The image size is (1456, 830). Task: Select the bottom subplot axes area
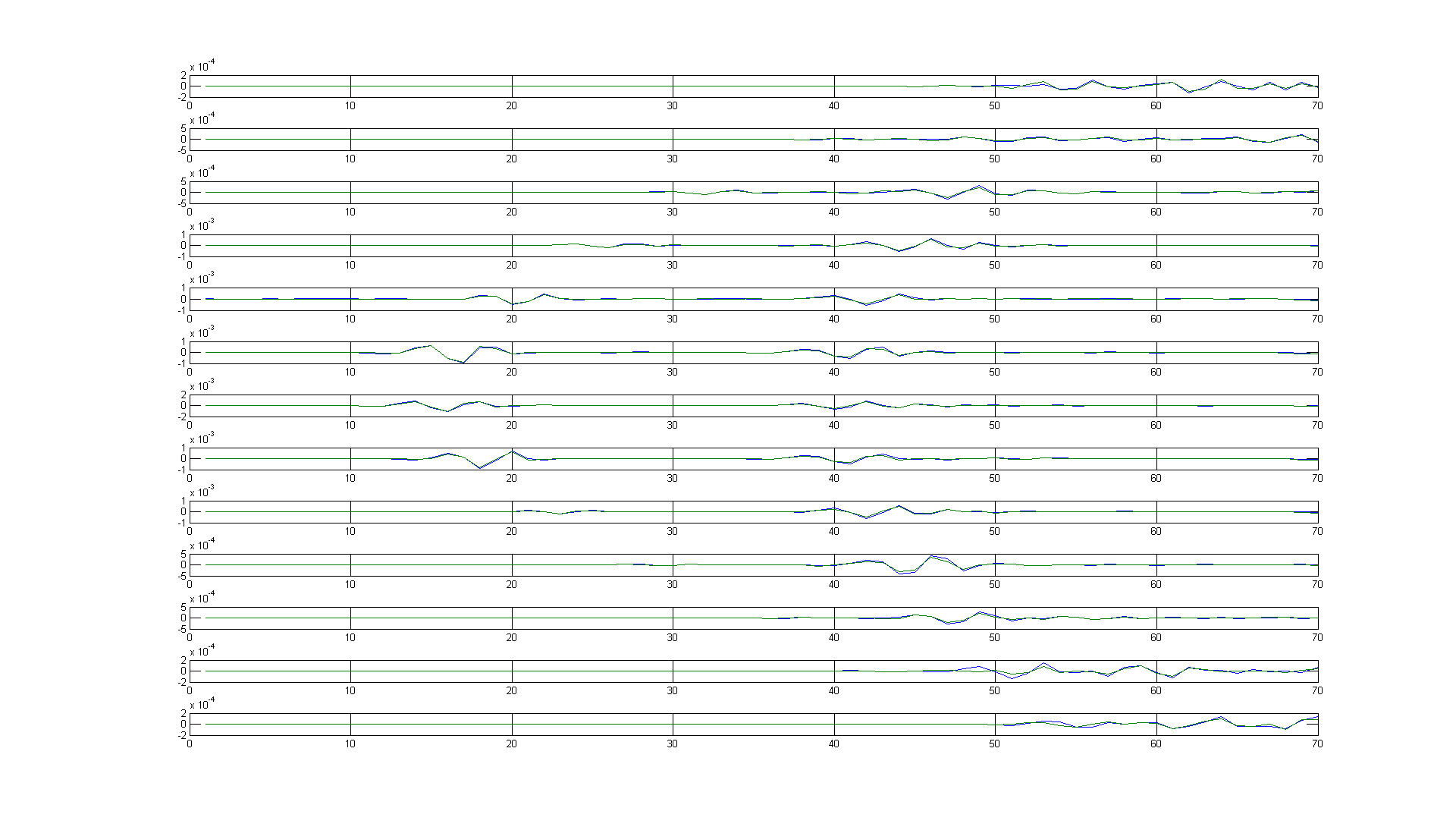coord(754,724)
